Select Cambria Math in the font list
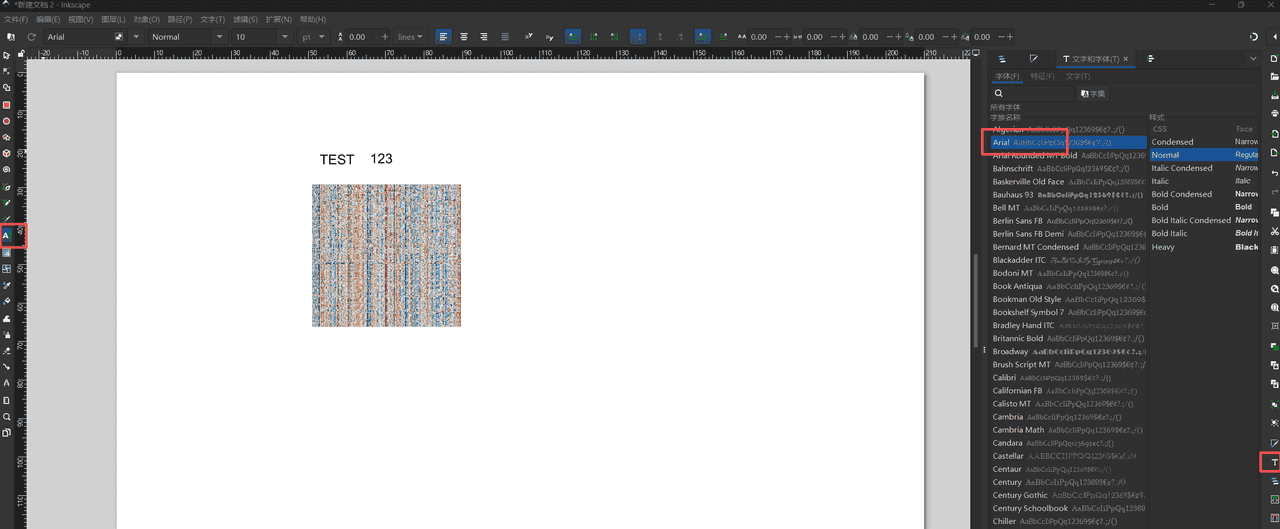This screenshot has height=529, width=1280. (1069, 430)
